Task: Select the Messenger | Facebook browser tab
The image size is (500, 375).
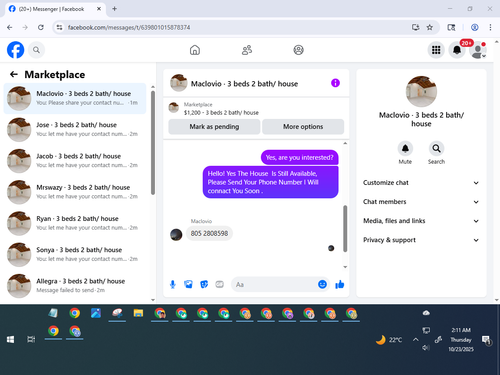Action: (x=55, y=9)
